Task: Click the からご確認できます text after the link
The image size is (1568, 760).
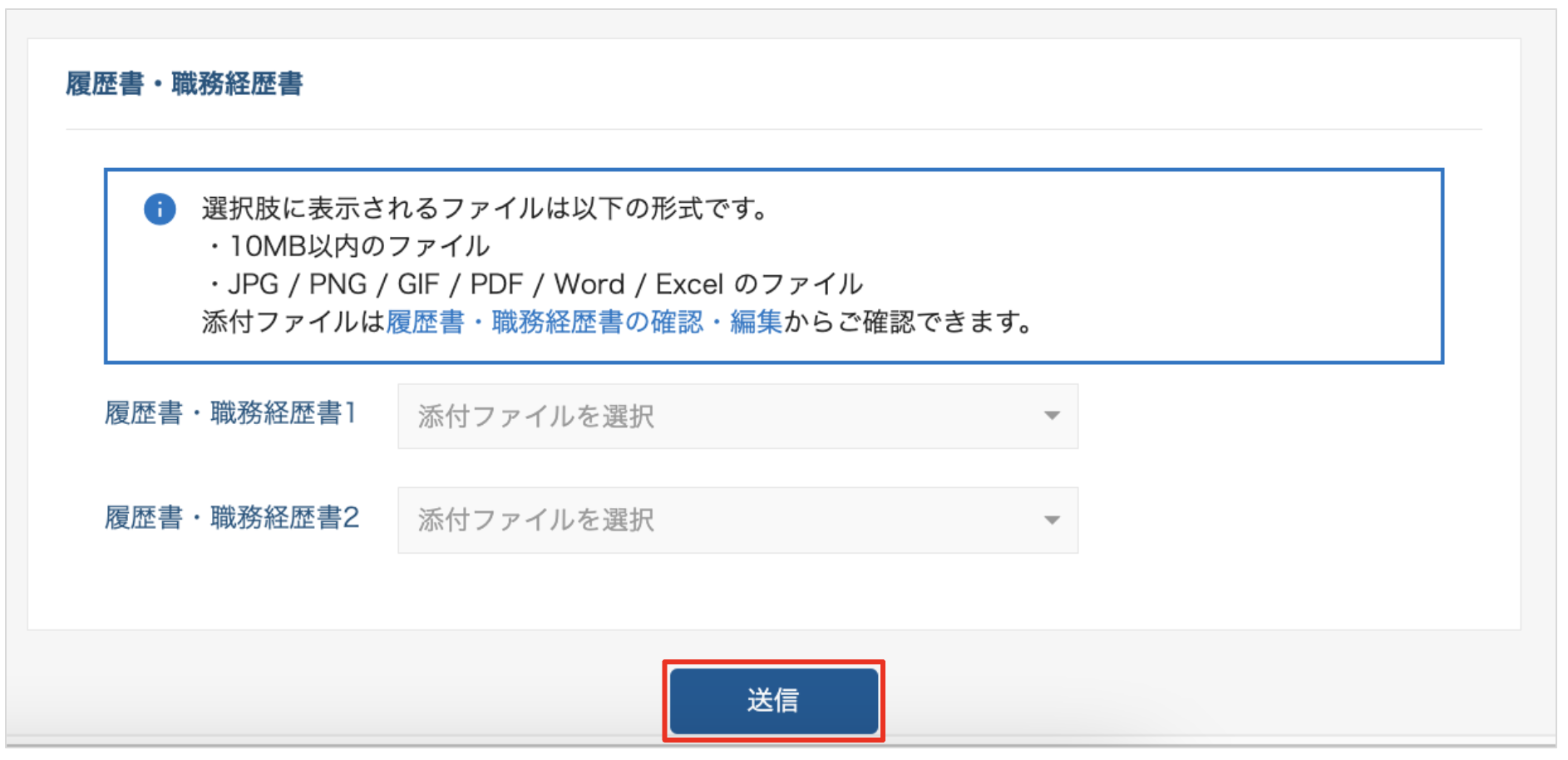Action: [x=908, y=322]
